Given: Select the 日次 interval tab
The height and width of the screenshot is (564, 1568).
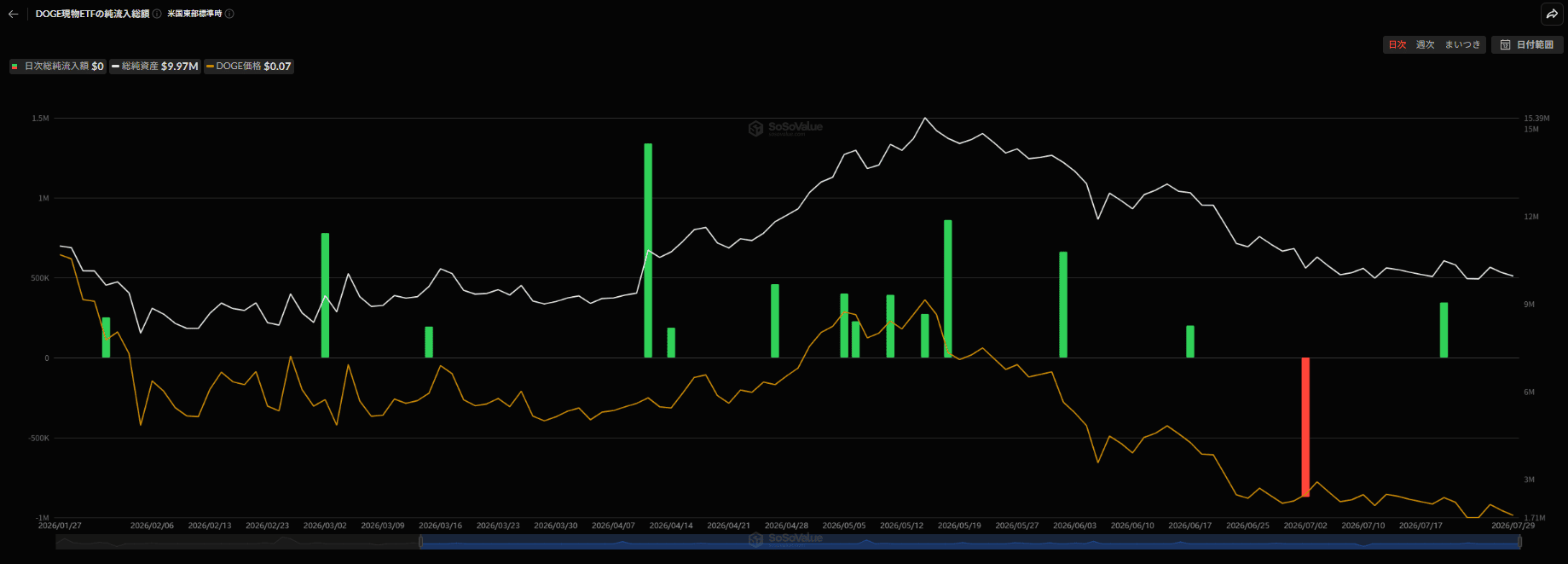Looking at the screenshot, I should [x=1397, y=44].
